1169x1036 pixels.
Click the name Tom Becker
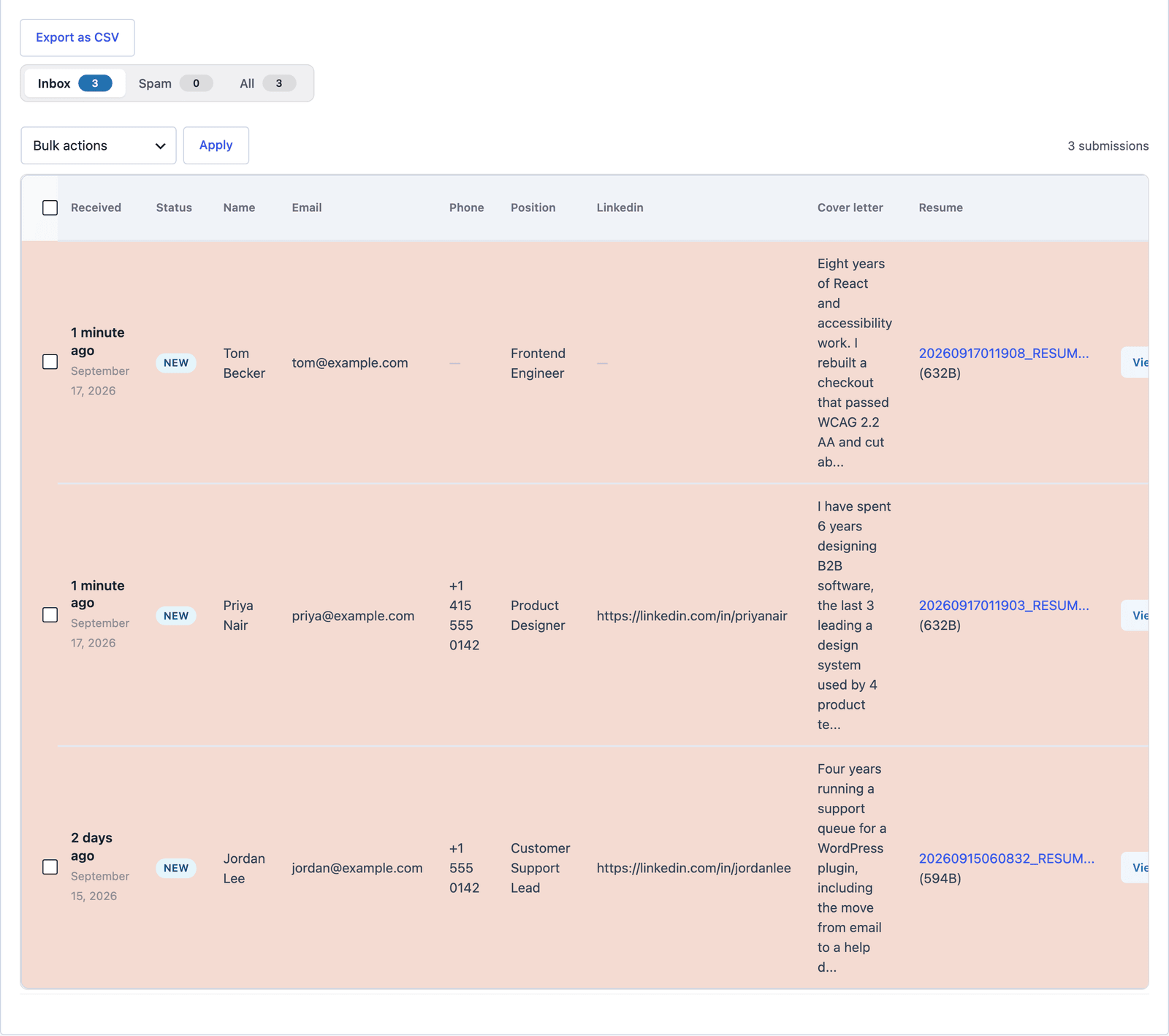coord(244,363)
